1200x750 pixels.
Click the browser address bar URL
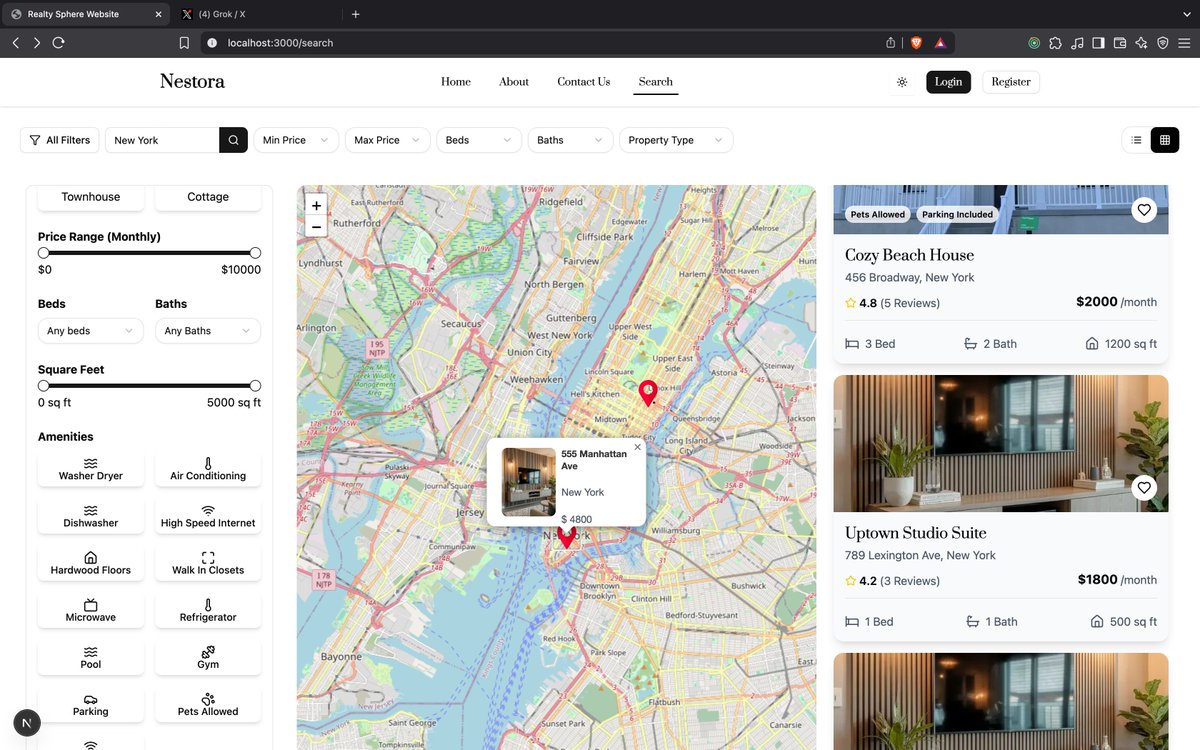click(280, 43)
